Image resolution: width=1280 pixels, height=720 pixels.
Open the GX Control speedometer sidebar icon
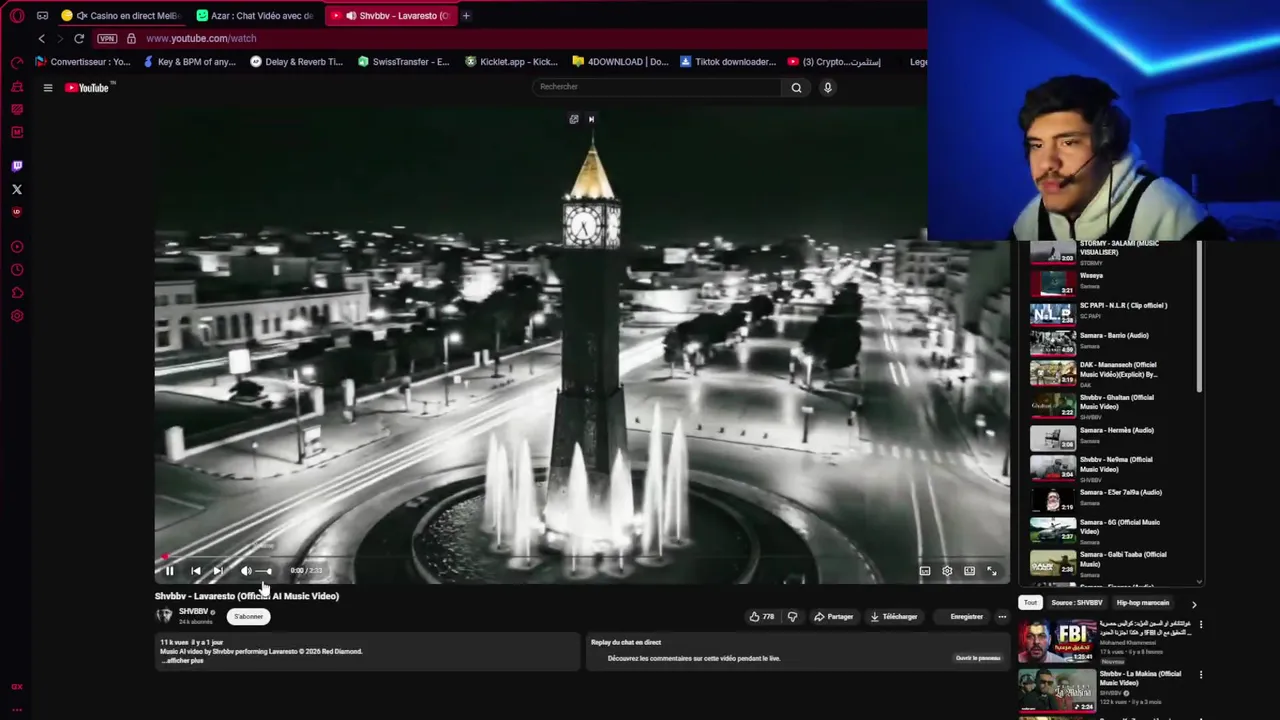pos(17,62)
